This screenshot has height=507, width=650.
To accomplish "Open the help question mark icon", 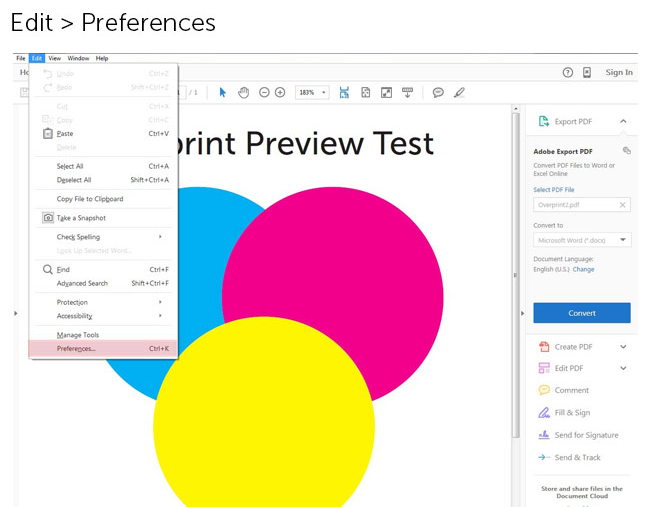I will 568,73.
